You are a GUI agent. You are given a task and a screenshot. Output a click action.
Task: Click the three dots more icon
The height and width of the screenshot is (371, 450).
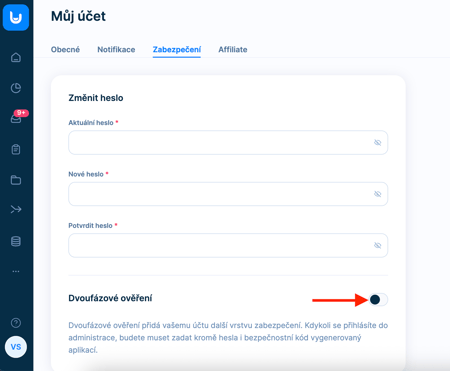pyautogui.click(x=16, y=271)
